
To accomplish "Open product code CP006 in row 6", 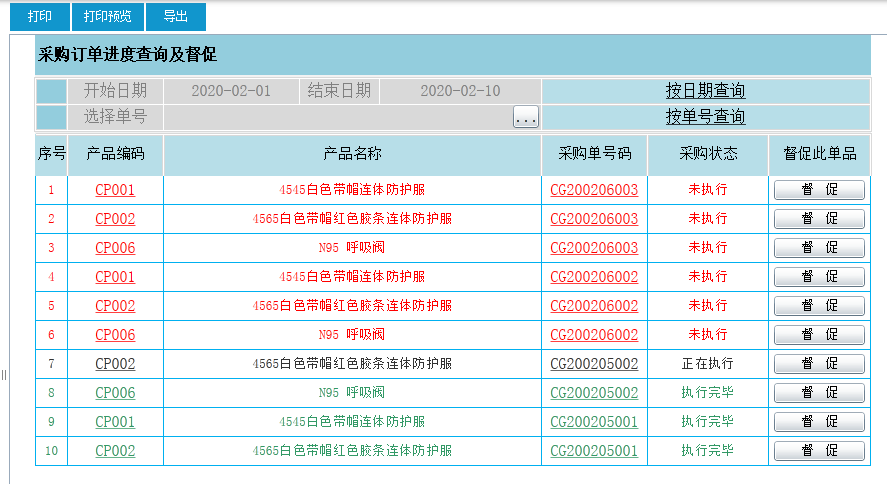I will (115, 335).
